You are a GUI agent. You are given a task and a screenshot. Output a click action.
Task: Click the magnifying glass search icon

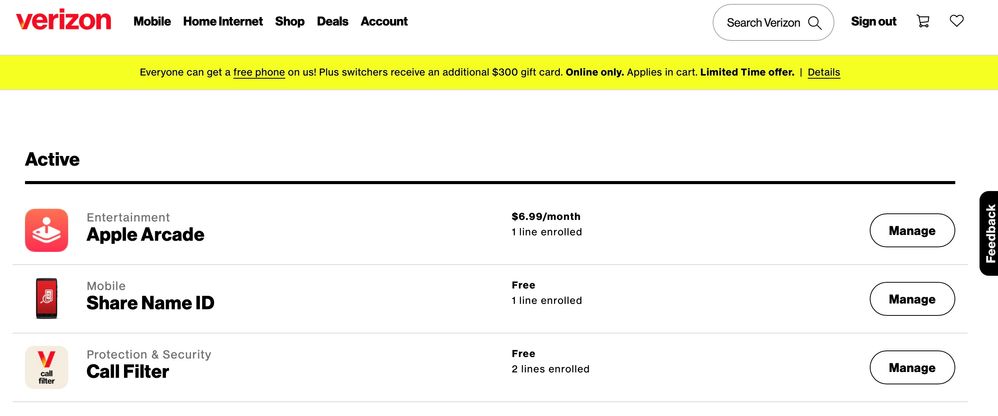coord(815,23)
